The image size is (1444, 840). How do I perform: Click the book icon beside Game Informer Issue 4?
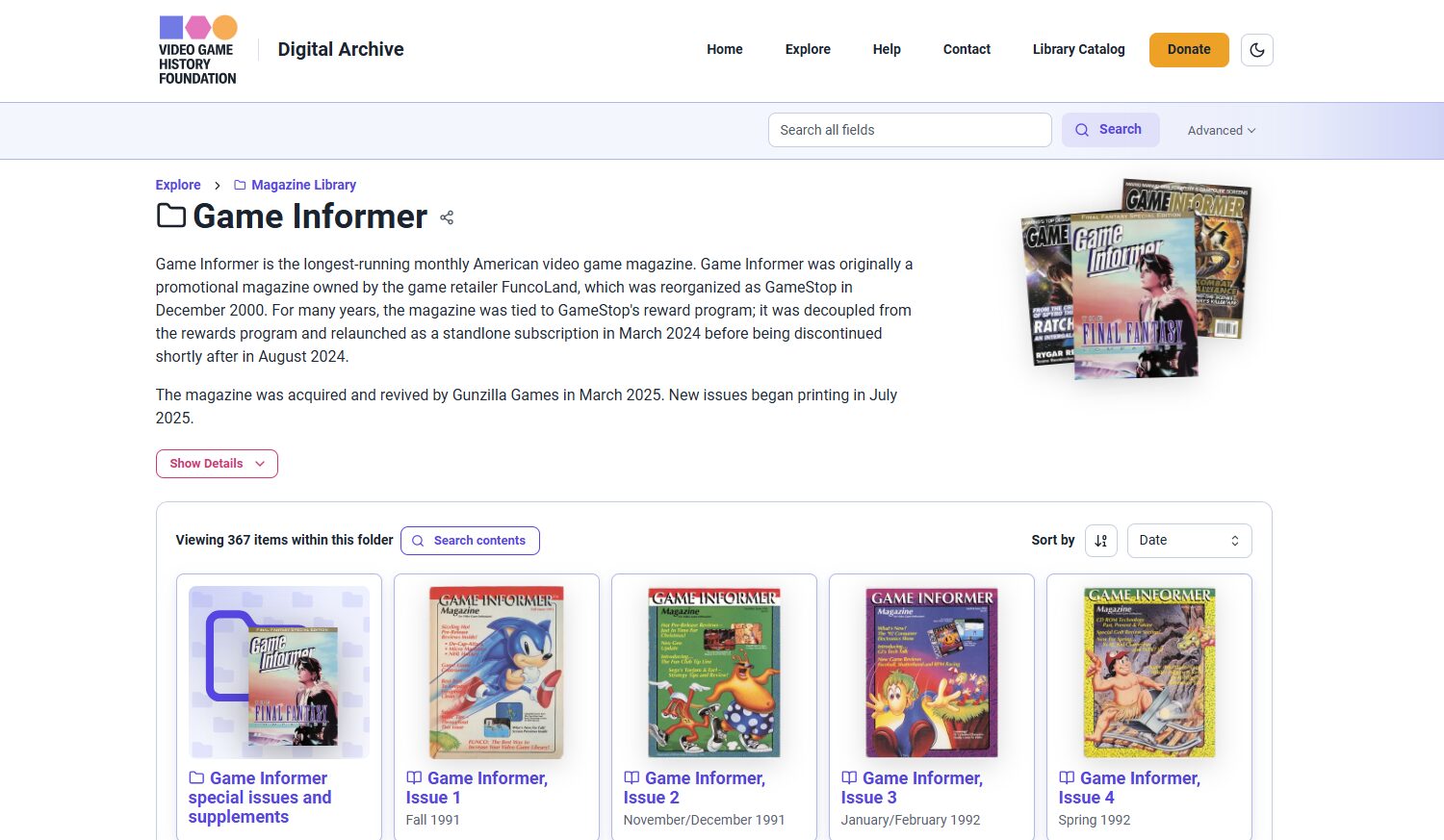(x=1066, y=777)
